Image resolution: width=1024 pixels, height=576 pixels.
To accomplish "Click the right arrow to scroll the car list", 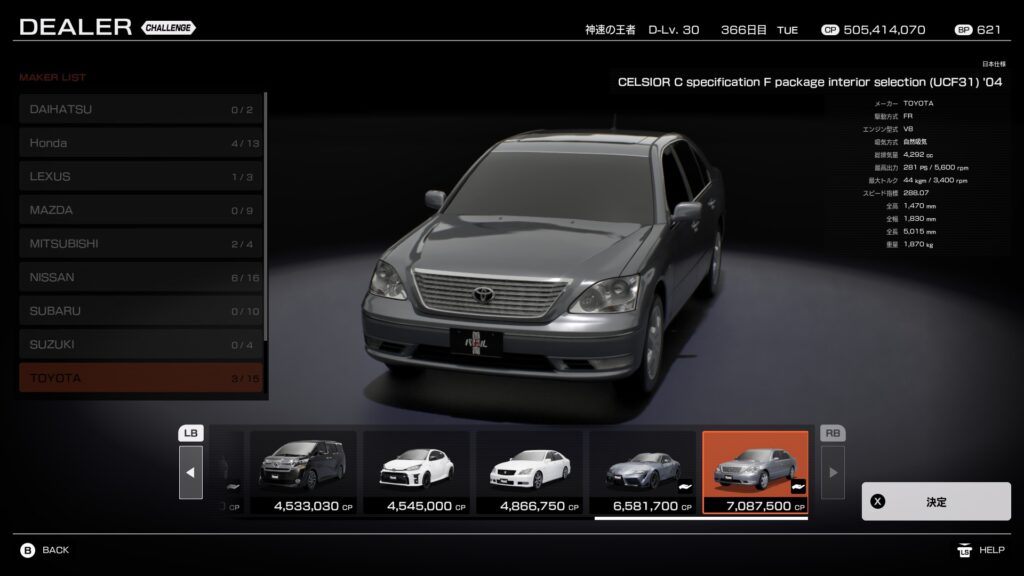I will pos(832,472).
